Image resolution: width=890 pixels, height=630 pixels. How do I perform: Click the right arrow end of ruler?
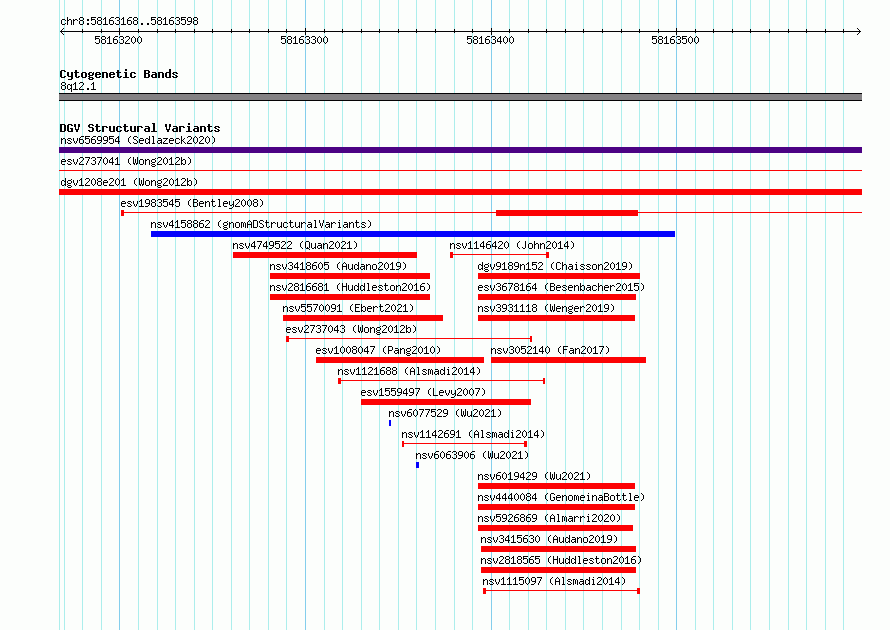coord(858,32)
